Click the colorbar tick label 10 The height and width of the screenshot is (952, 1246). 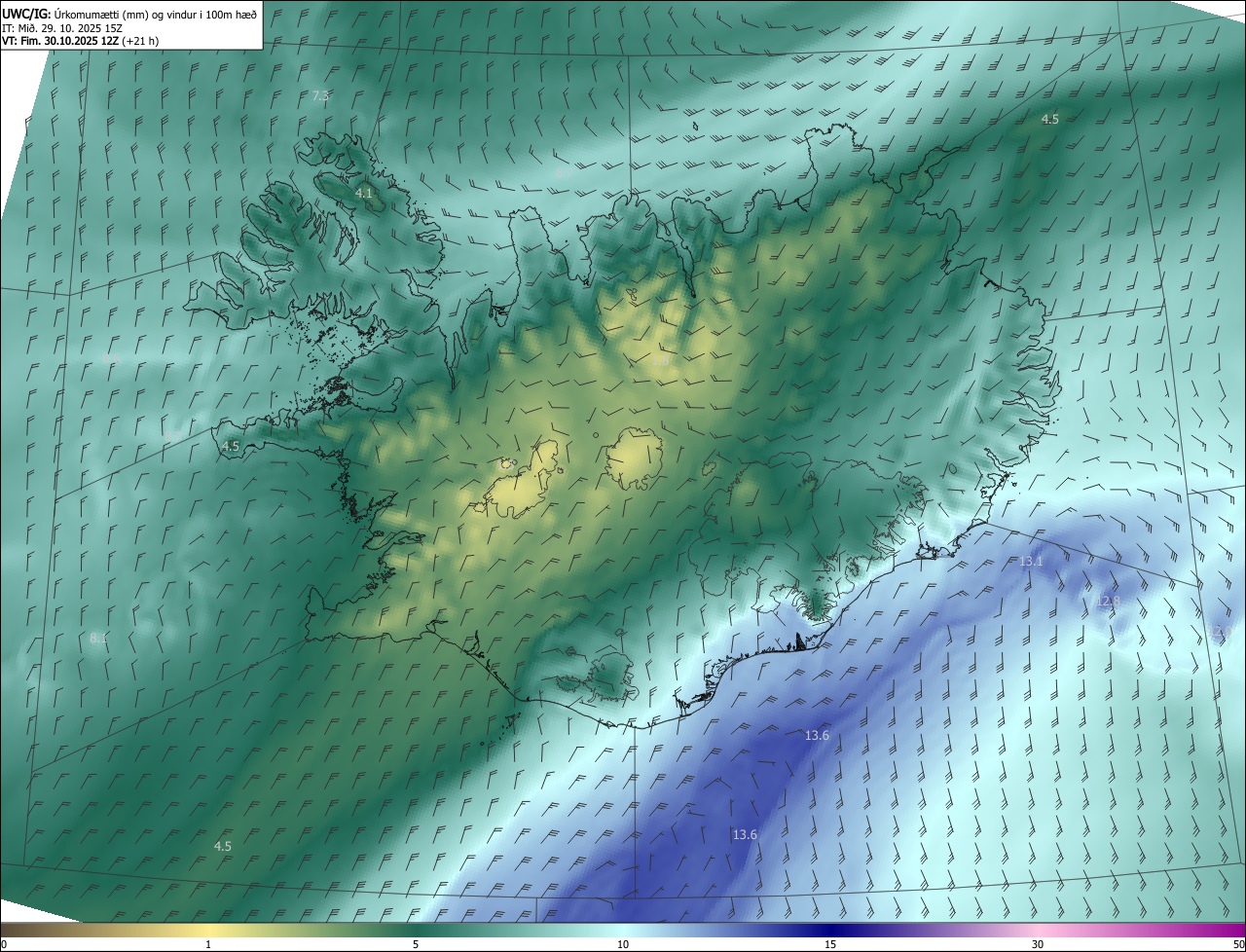tap(623, 944)
